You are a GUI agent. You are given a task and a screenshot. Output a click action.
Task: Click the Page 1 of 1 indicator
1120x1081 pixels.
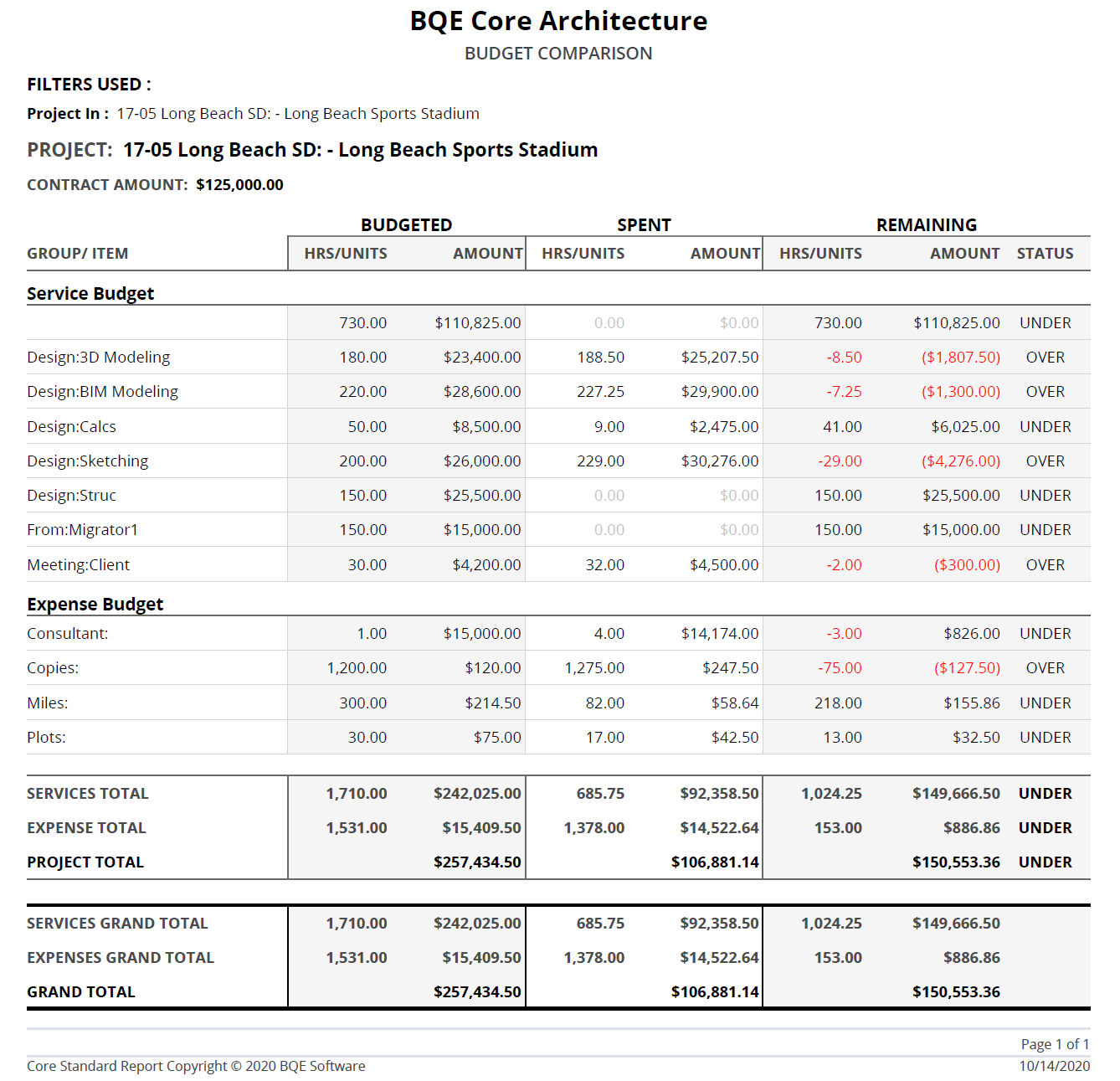(1055, 1044)
